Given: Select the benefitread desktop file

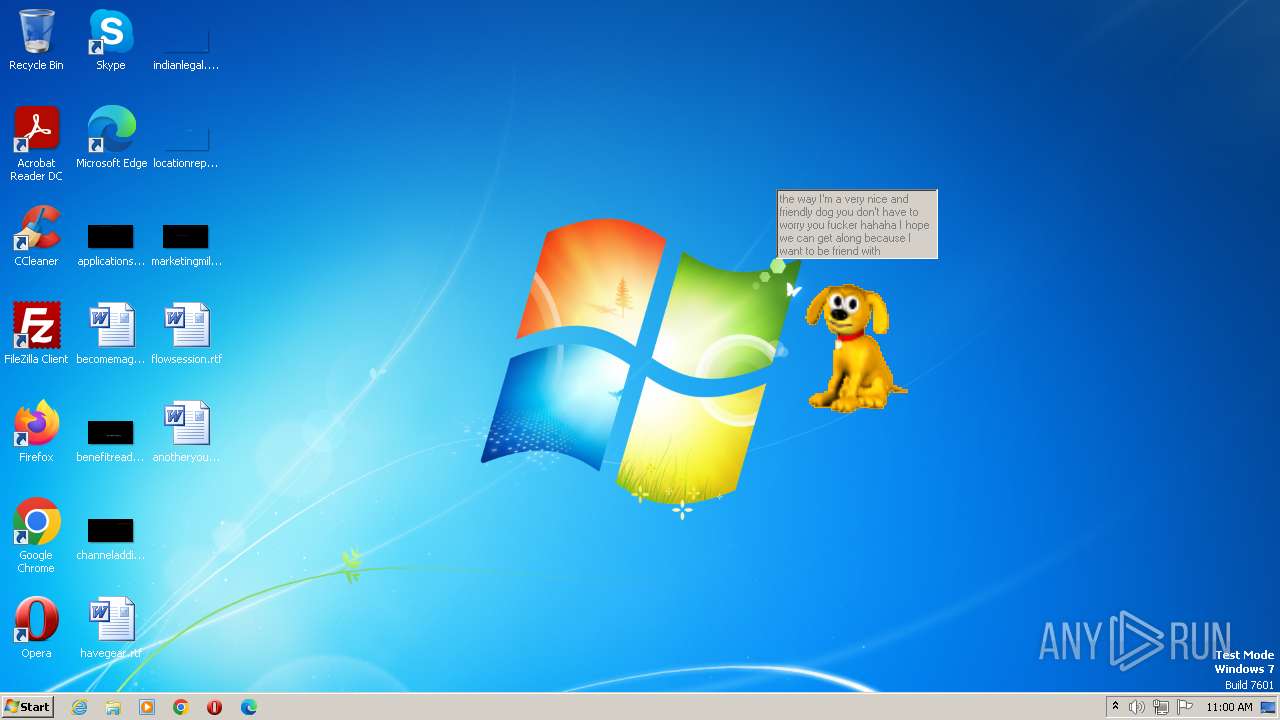Looking at the screenshot, I should click(x=110, y=440).
